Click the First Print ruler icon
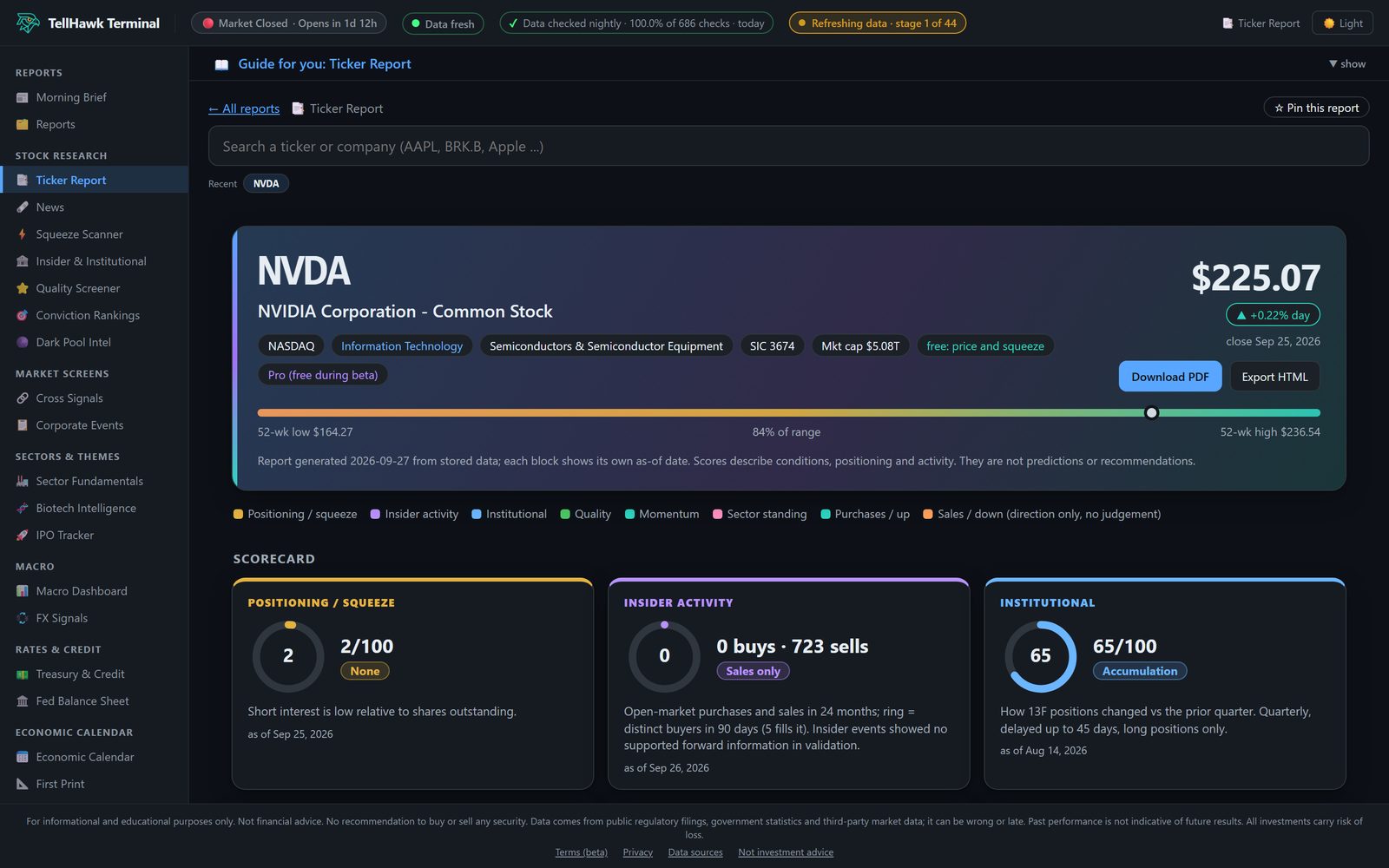This screenshot has height=868, width=1389. [x=23, y=783]
